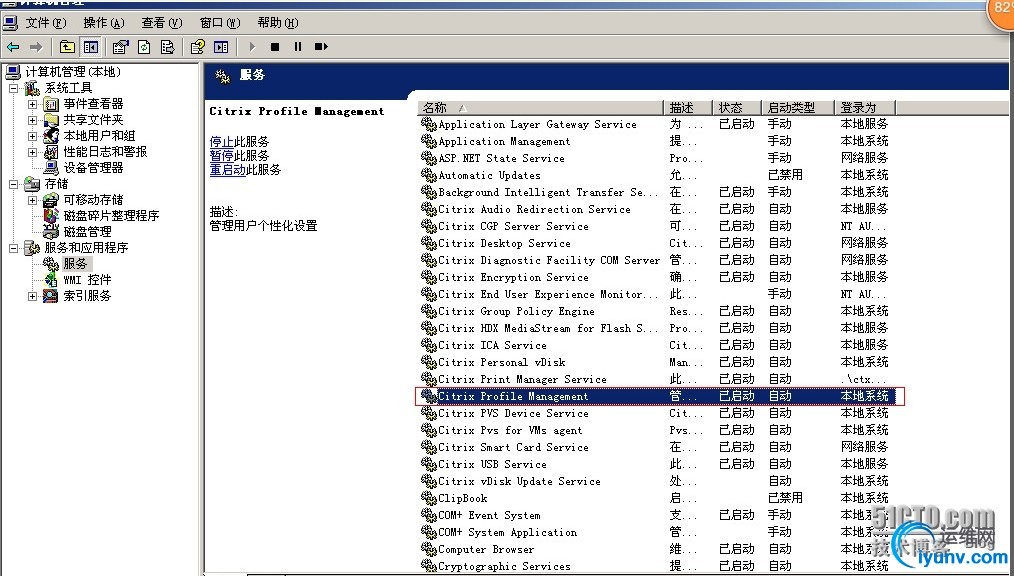This screenshot has width=1014, height=576.
Task: Select the WMI 控件 tree item
Action: (x=87, y=280)
